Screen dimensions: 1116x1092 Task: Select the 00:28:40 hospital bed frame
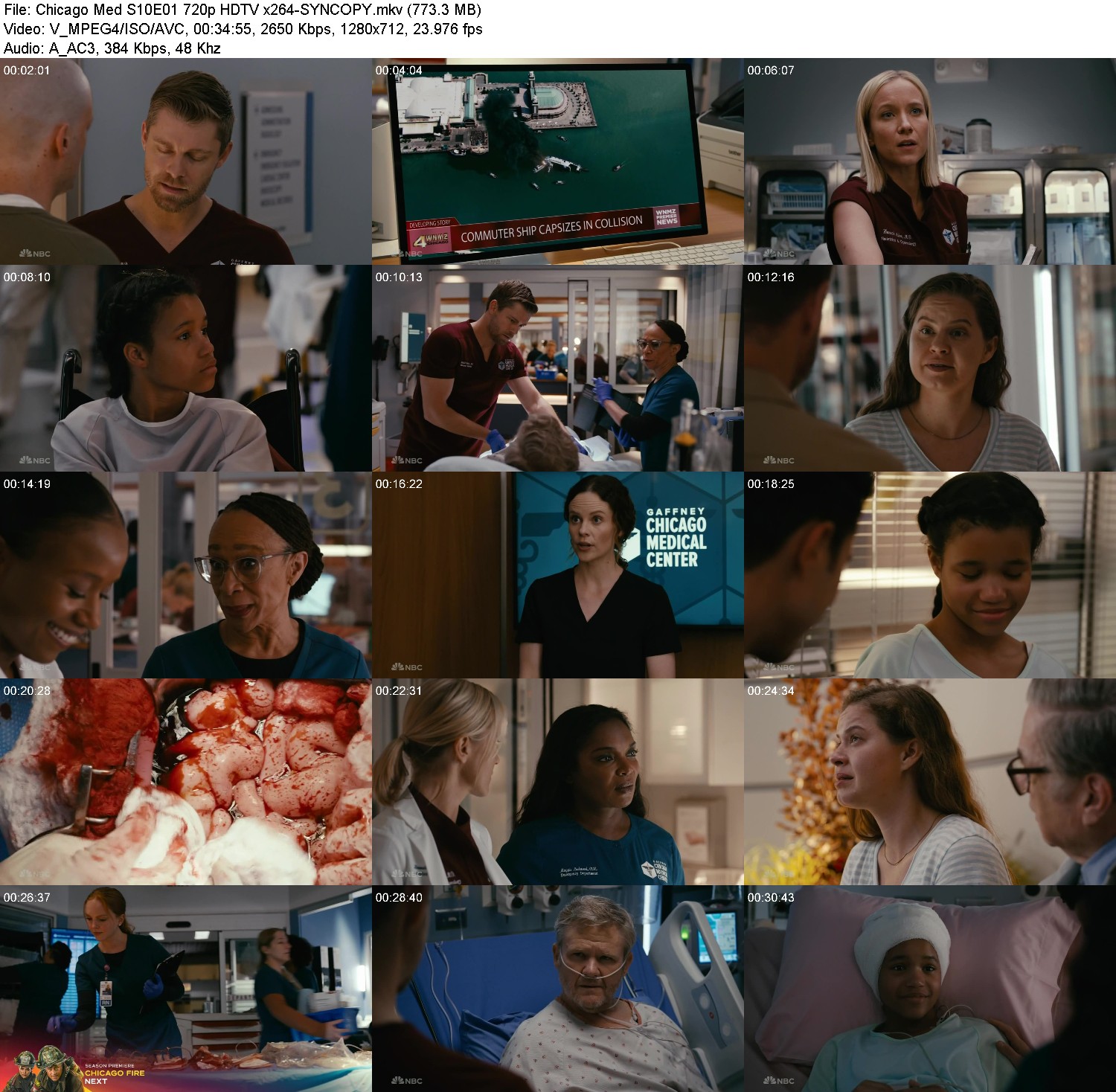557,989
